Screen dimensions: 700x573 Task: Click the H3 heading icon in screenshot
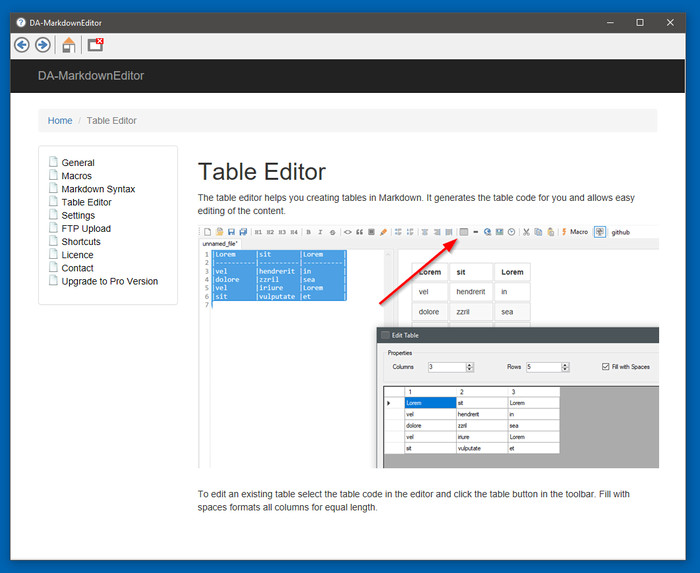282,232
